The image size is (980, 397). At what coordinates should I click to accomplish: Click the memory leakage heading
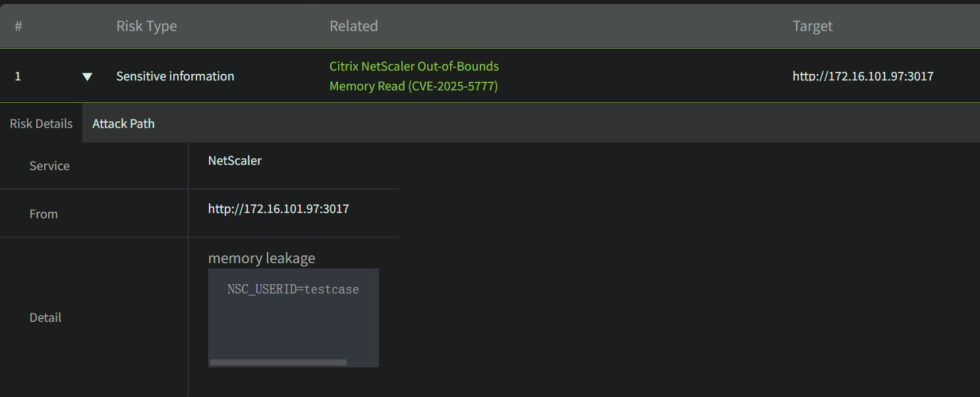[x=262, y=258]
